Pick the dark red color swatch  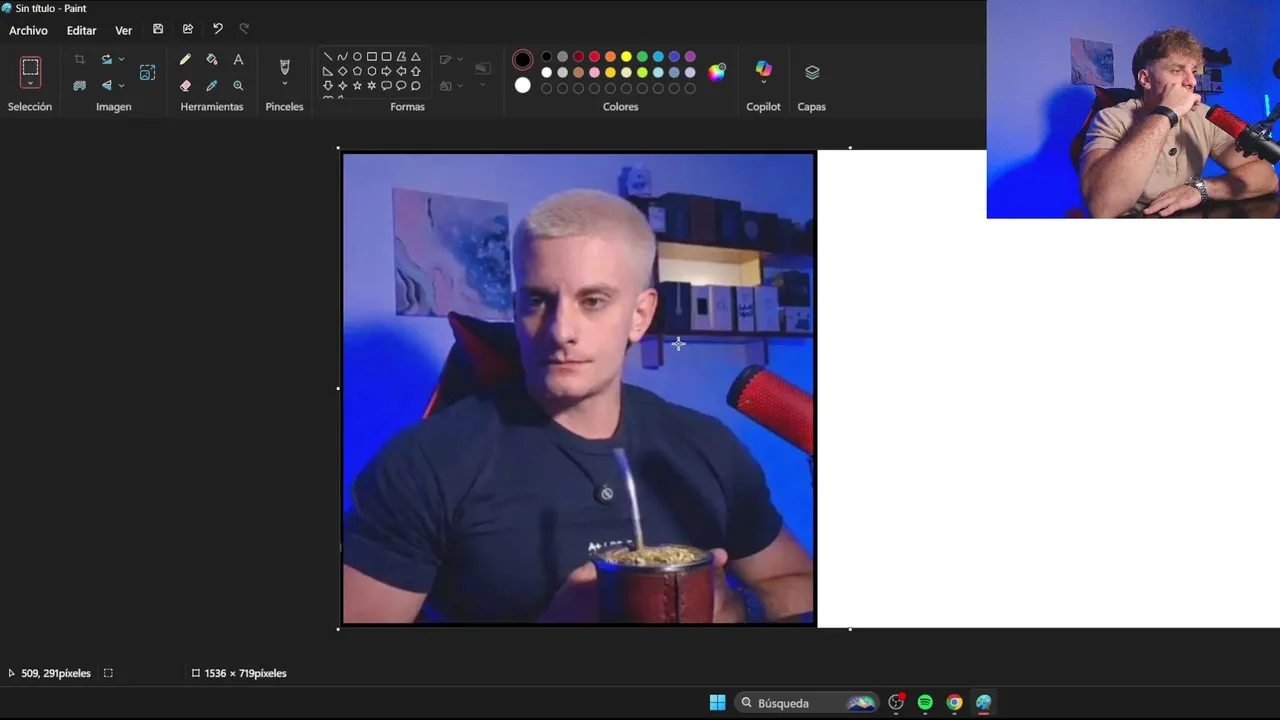tap(578, 56)
